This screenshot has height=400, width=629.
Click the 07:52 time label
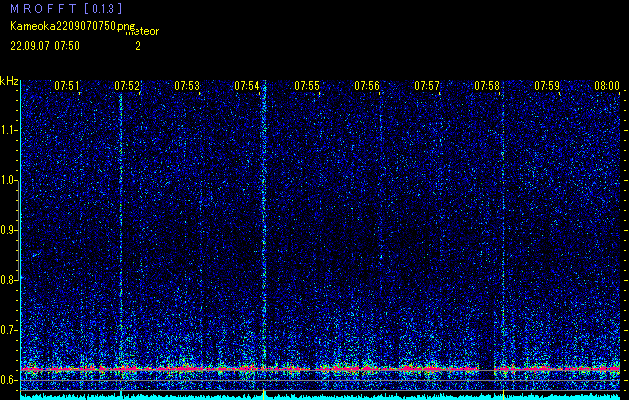click(127, 86)
